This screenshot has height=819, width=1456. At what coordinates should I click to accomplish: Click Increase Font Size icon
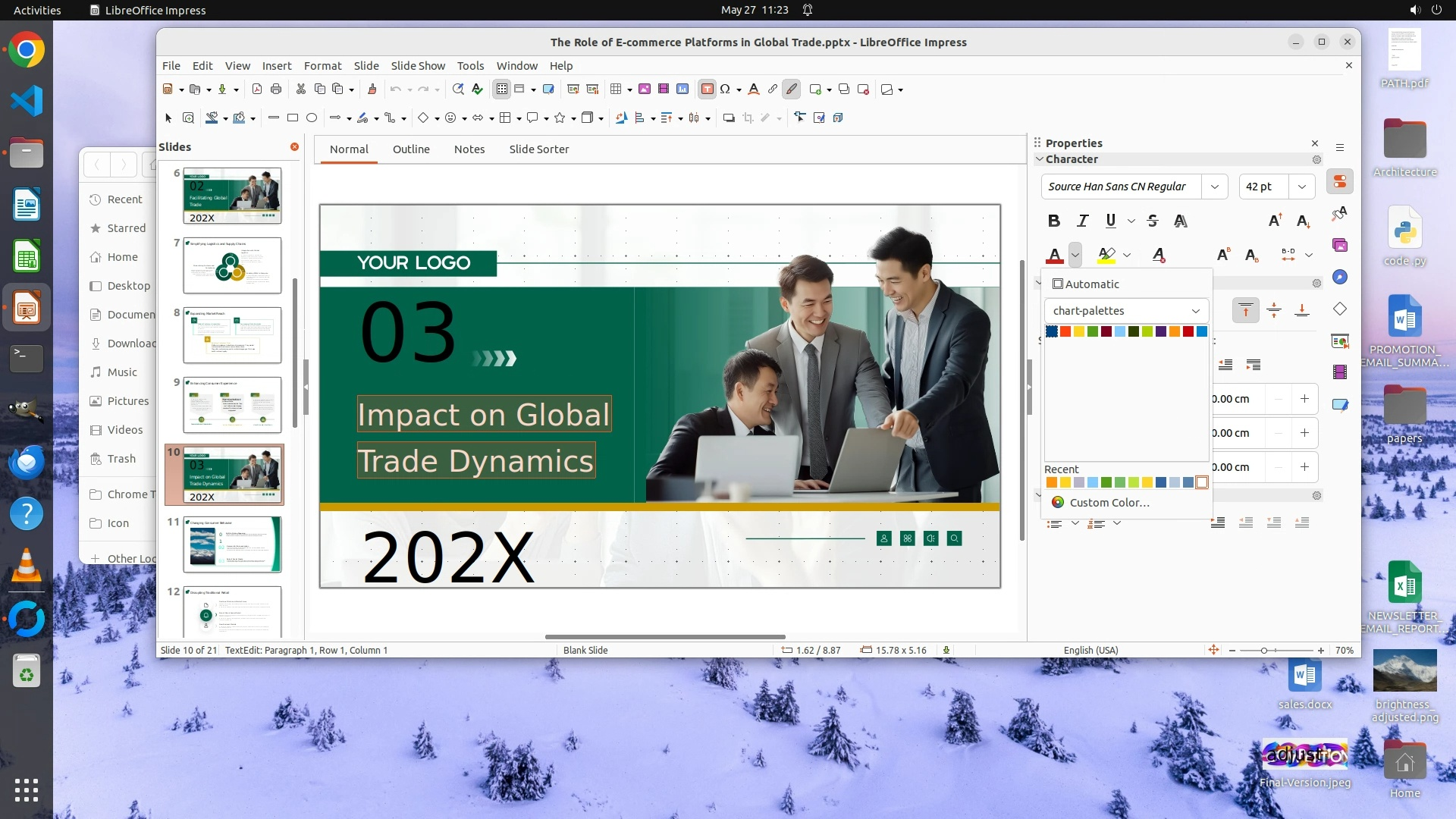coord(1275,221)
